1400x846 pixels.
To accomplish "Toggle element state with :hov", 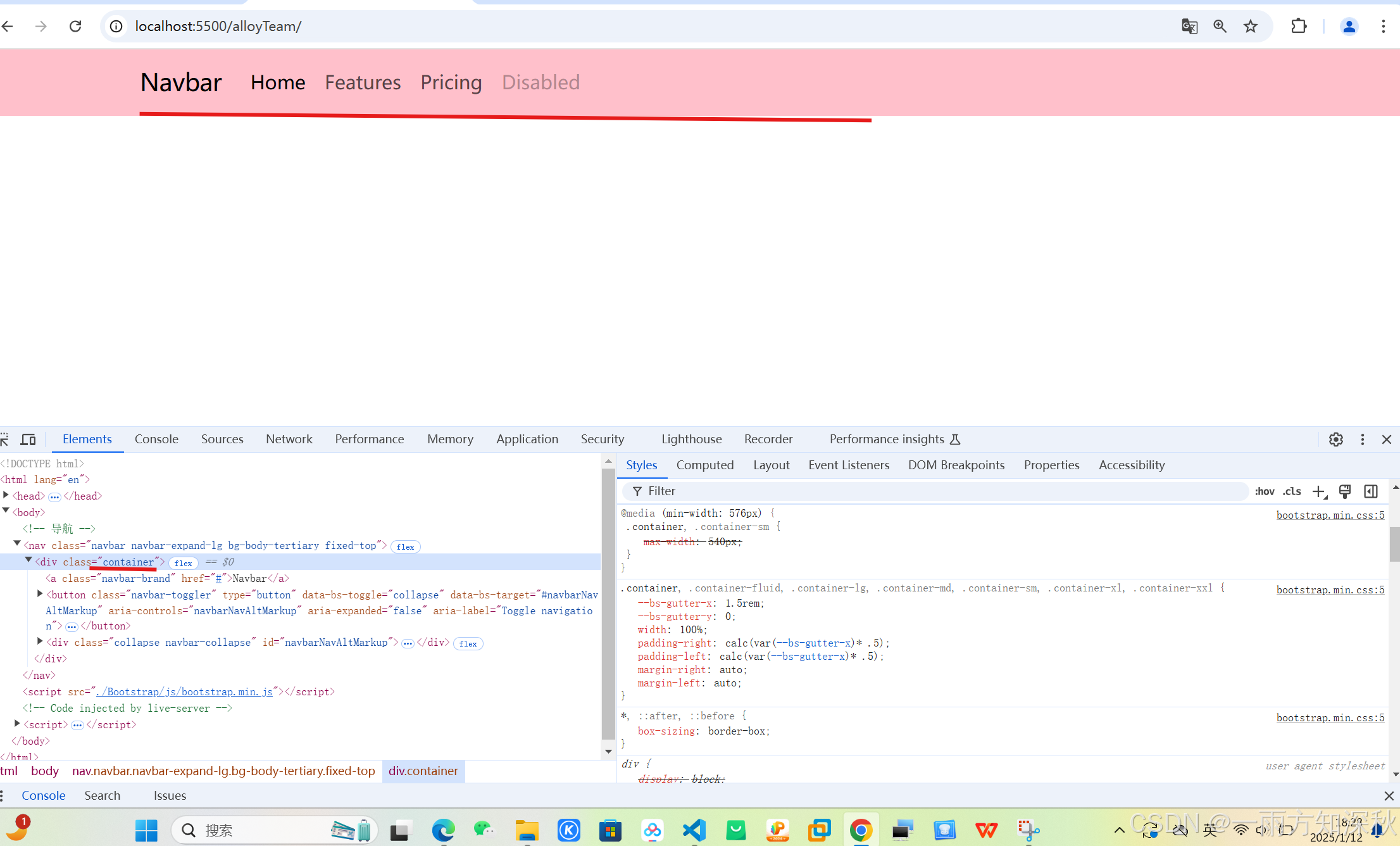I will point(1265,491).
